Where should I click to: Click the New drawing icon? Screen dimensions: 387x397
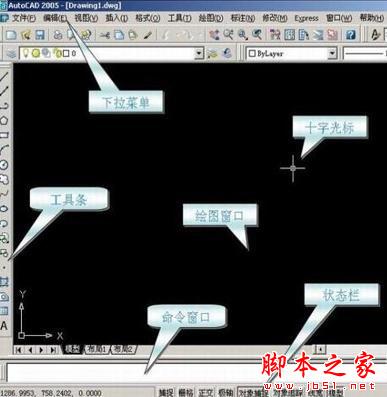click(x=11, y=35)
